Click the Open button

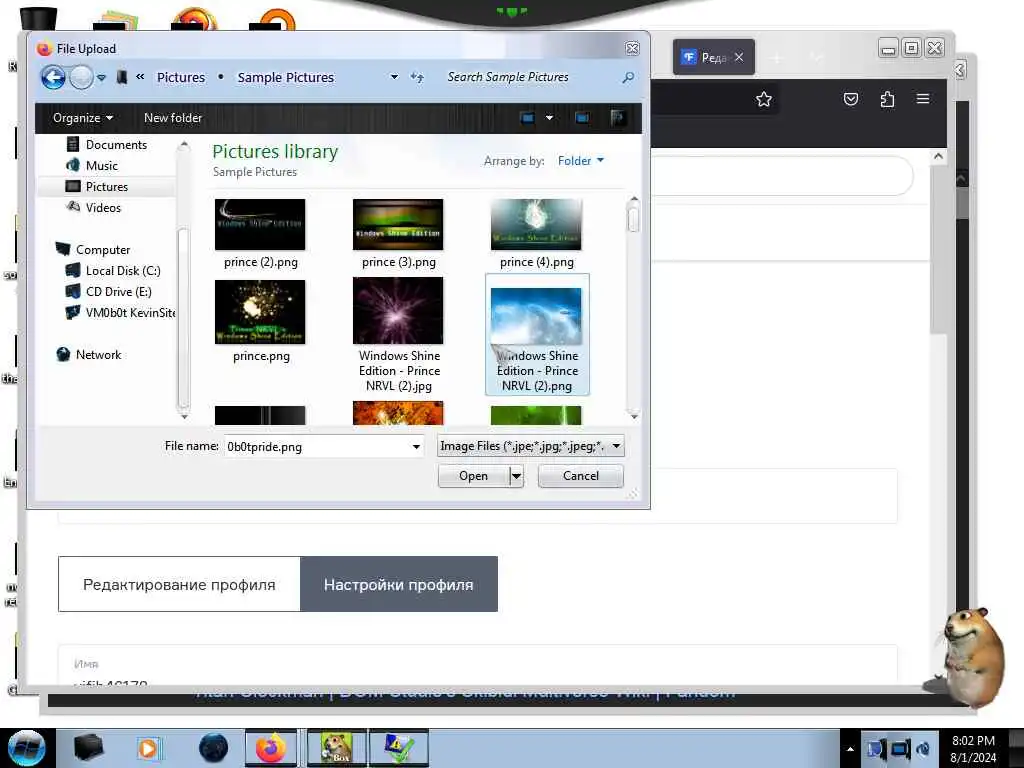pyautogui.click(x=473, y=476)
